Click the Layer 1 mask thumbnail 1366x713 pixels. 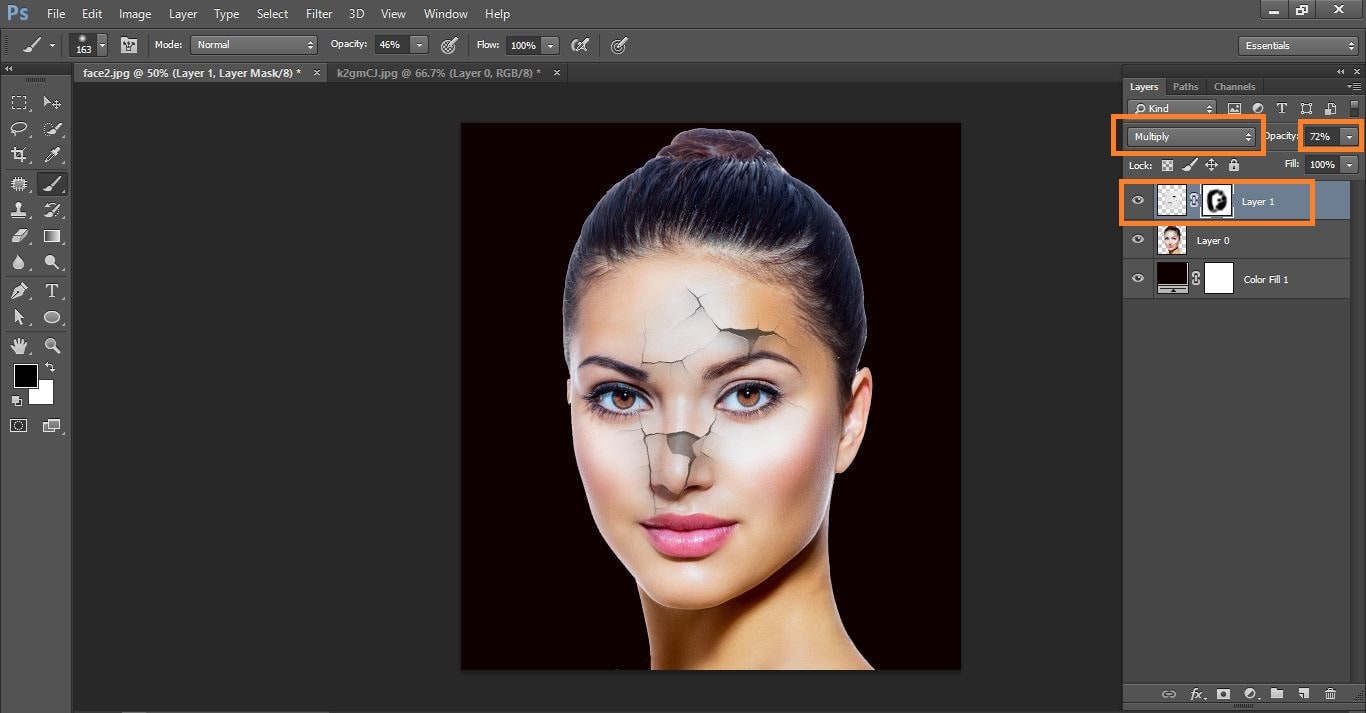(1217, 201)
